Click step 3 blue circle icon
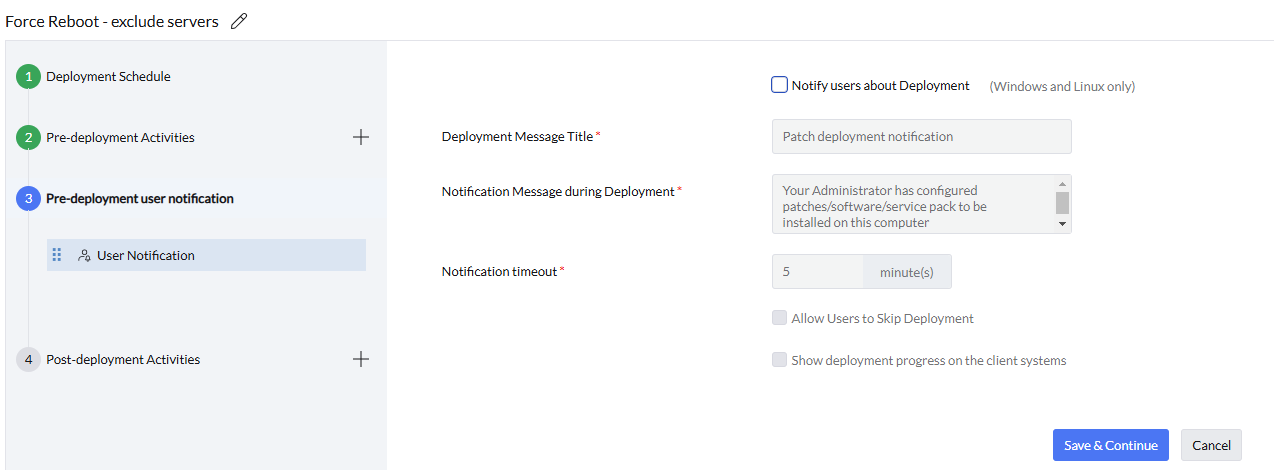This screenshot has height=470, width=1274. click(x=28, y=199)
